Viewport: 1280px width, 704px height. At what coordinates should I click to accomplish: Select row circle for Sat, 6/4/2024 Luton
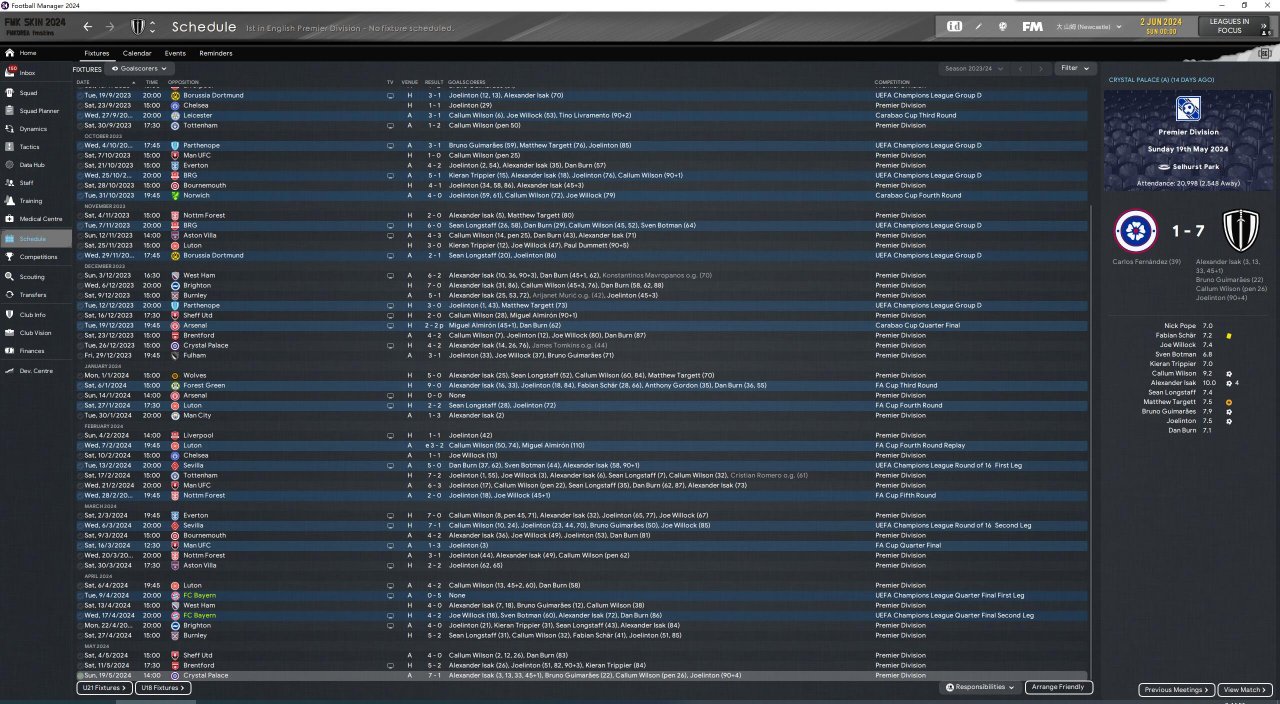tap(80, 586)
